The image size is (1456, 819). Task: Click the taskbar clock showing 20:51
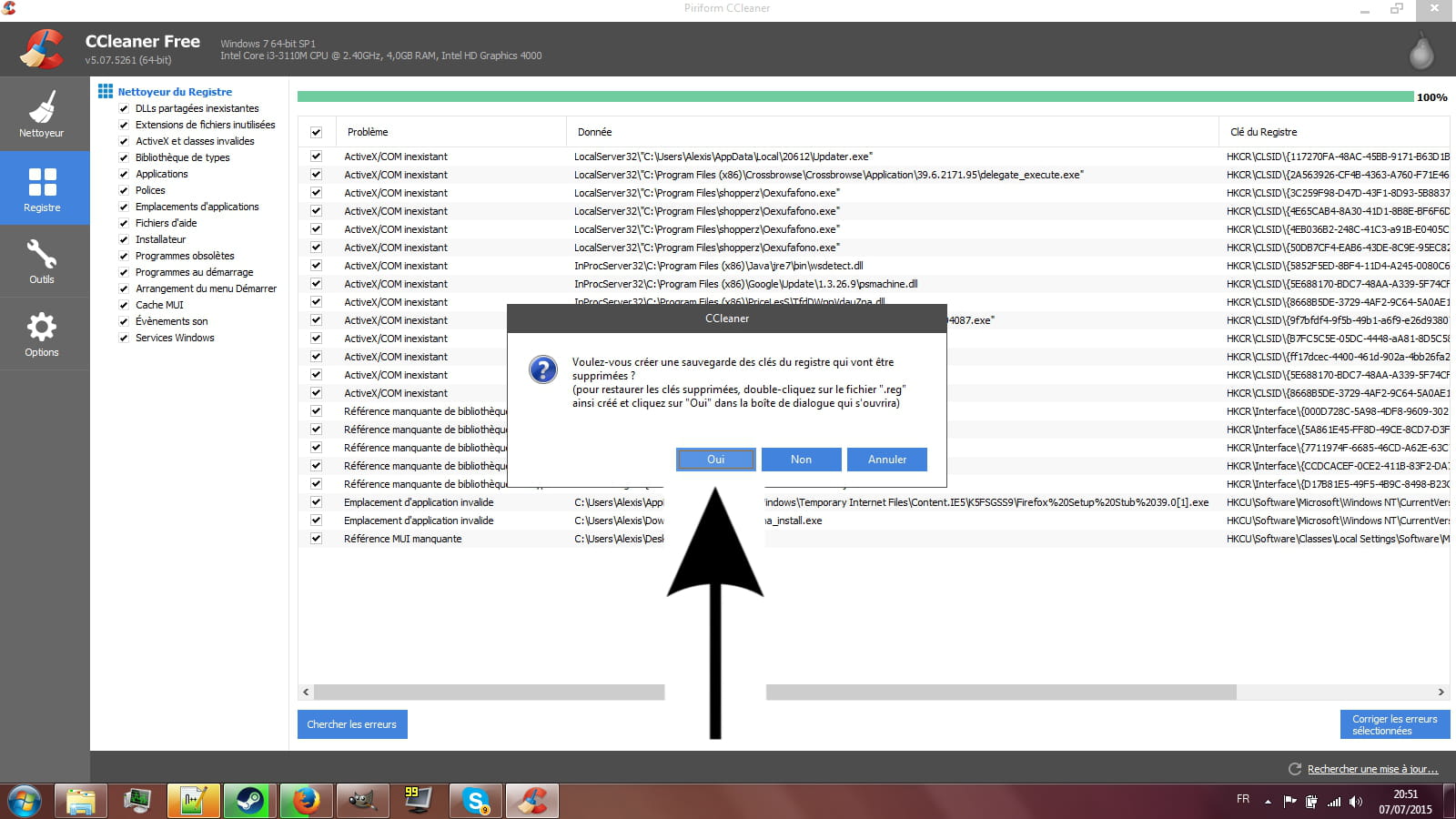pos(1405,802)
